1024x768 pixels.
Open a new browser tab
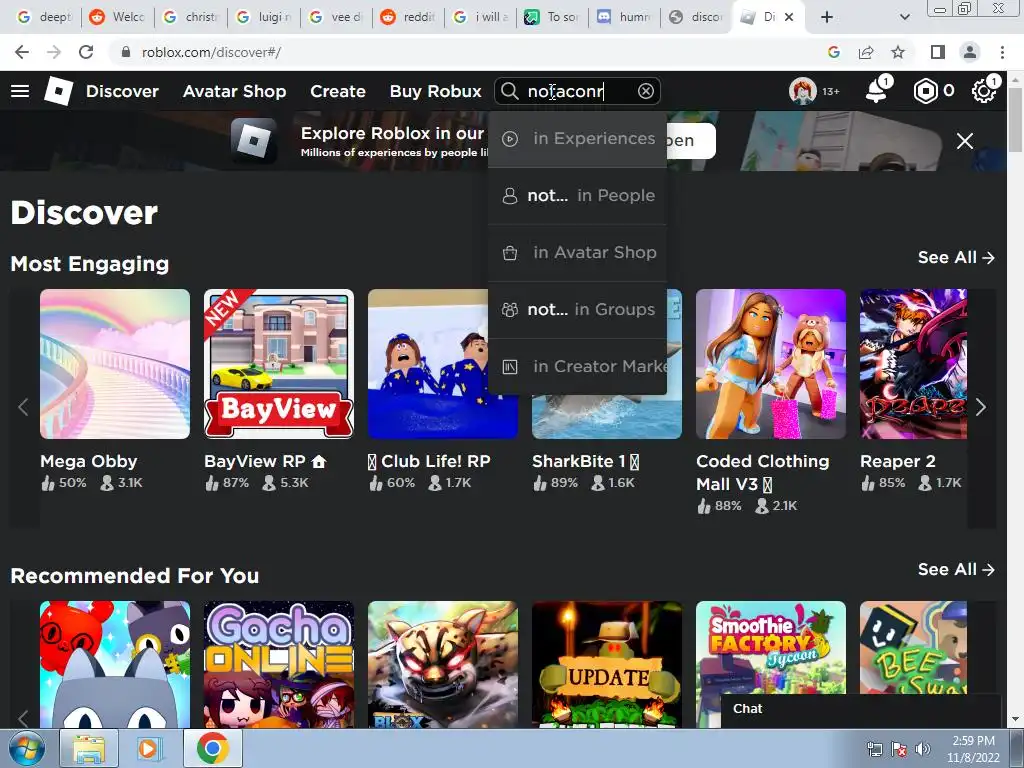click(827, 17)
